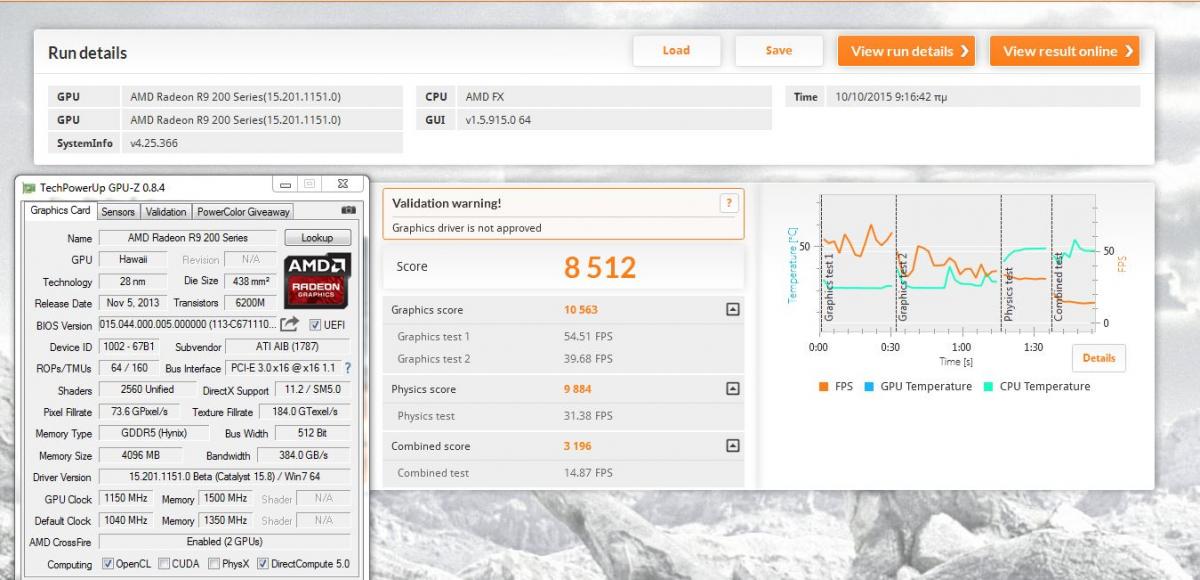The image size is (1200, 580).
Task: Click the BIOS share export icon in GPU-Z
Action: tap(289, 324)
